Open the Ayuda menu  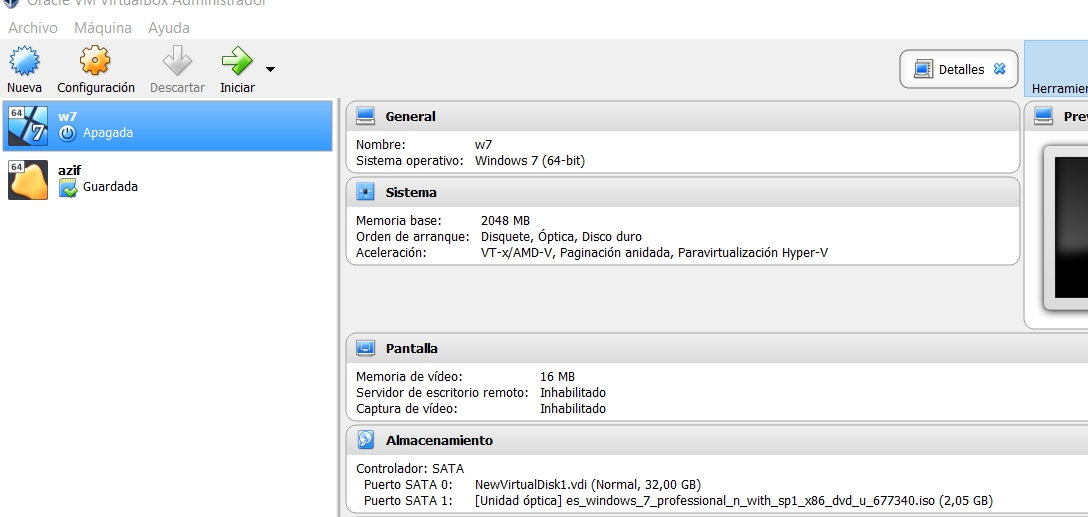point(169,28)
